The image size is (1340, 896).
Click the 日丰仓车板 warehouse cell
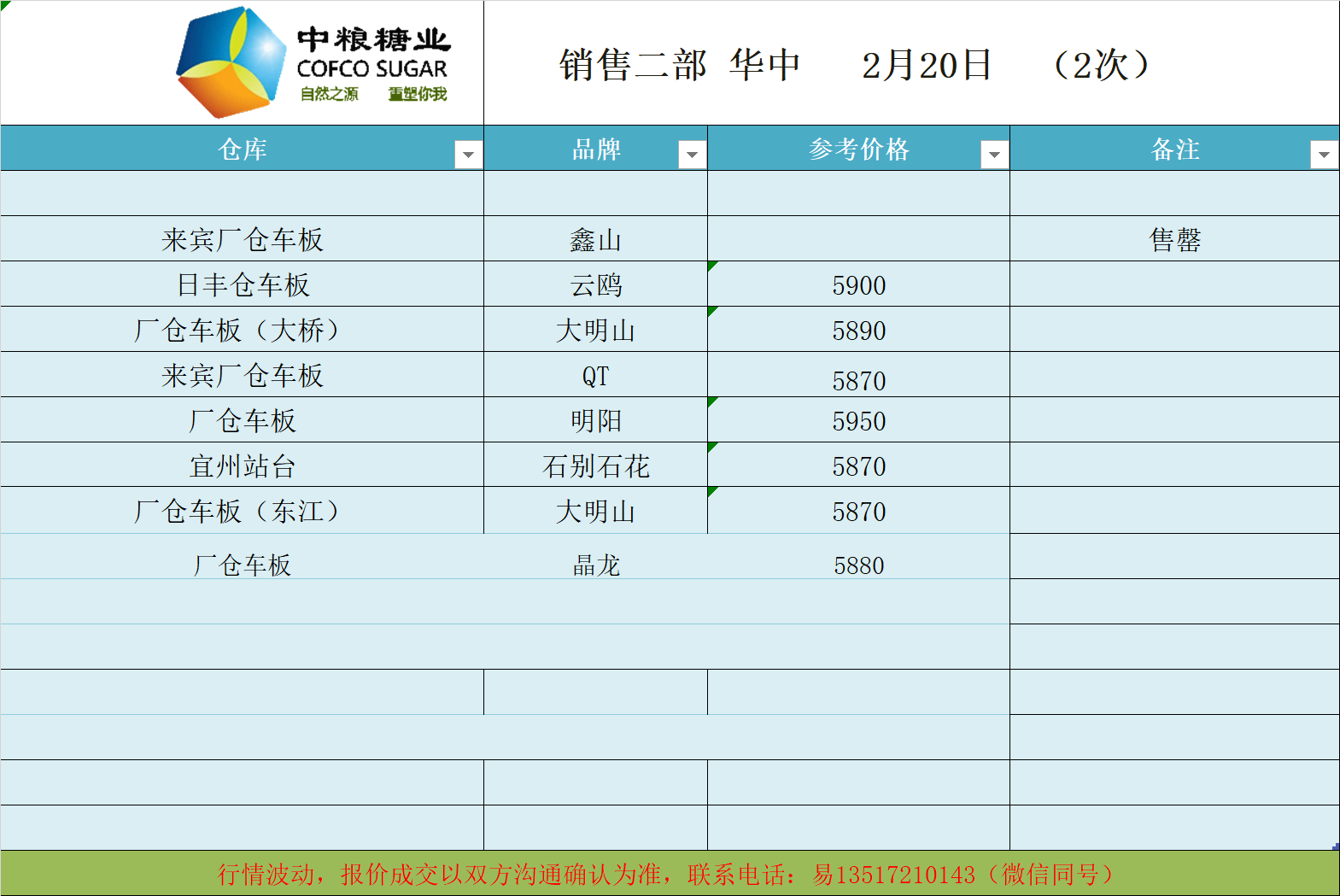243,285
